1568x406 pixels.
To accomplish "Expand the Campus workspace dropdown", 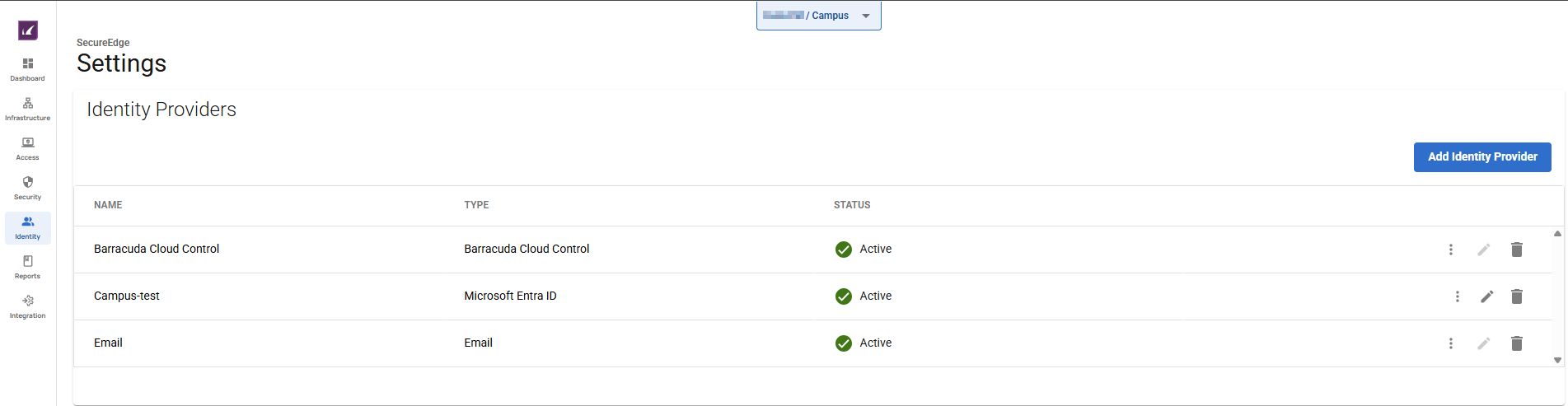I will click(865, 16).
